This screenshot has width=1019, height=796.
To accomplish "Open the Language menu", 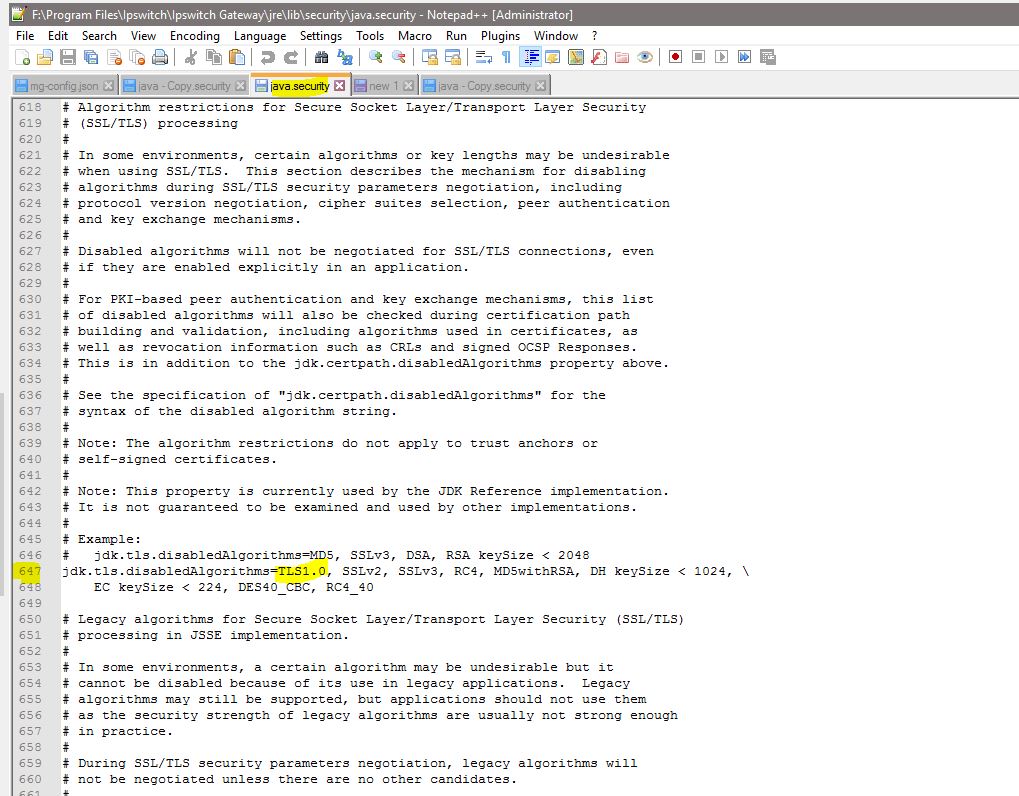I will (260, 36).
